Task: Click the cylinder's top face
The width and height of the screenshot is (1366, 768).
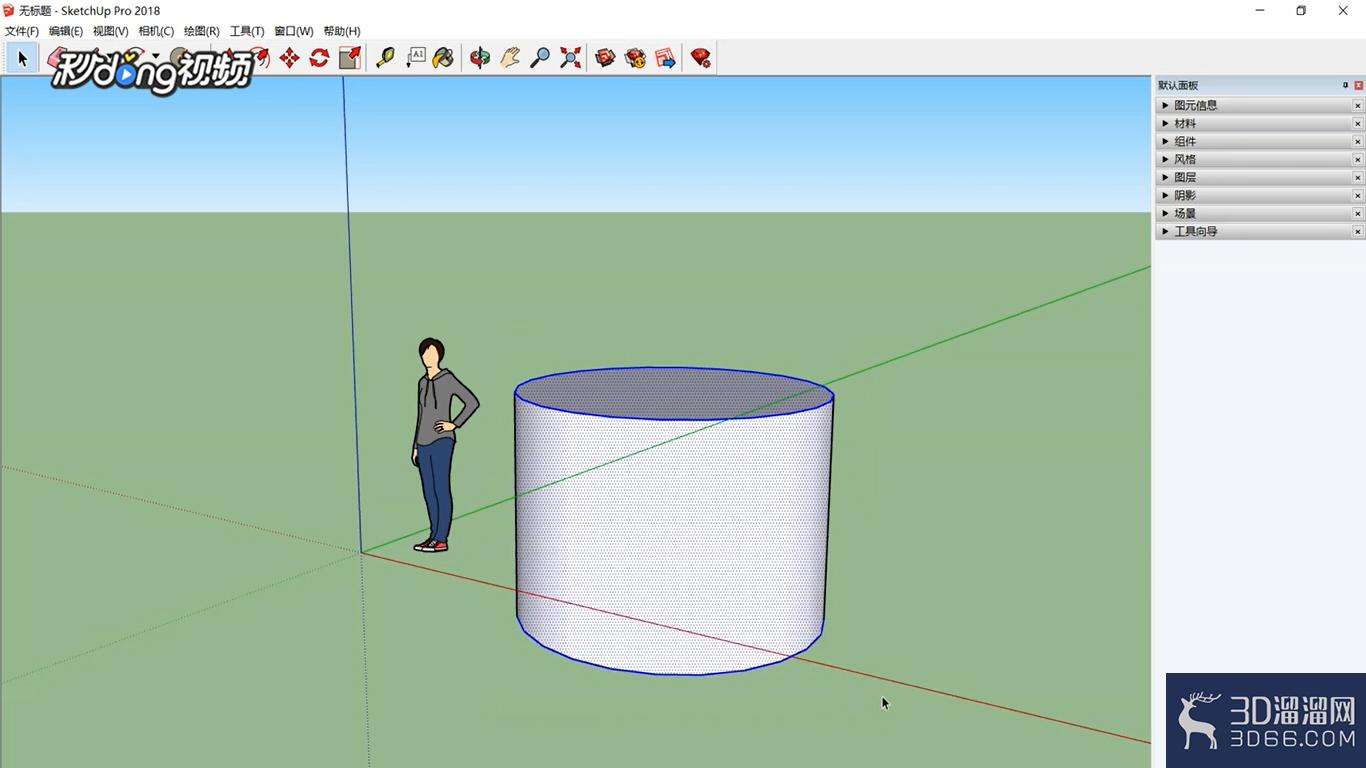Action: click(x=674, y=393)
